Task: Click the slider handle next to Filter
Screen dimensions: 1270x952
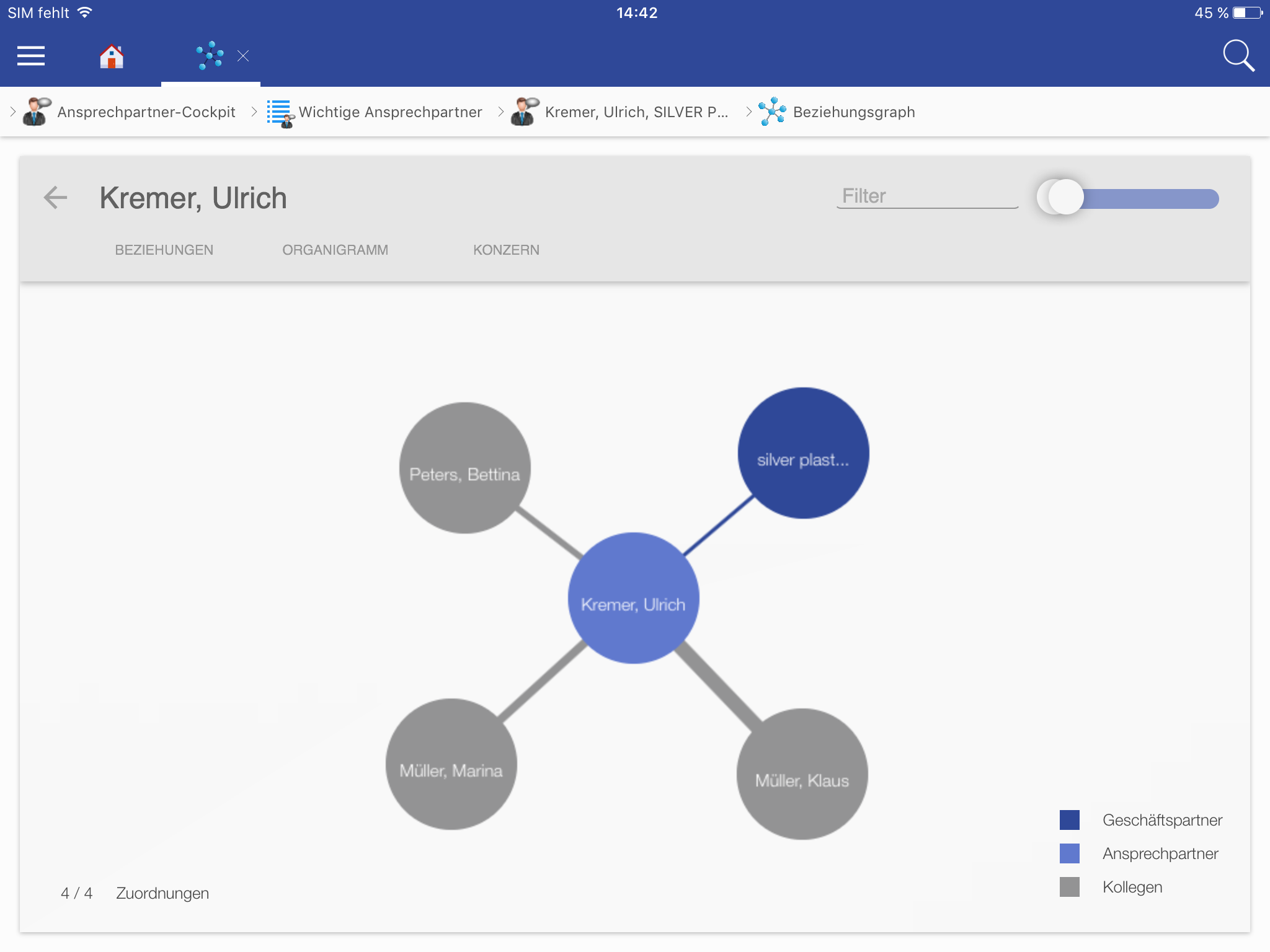Action: (x=1065, y=198)
